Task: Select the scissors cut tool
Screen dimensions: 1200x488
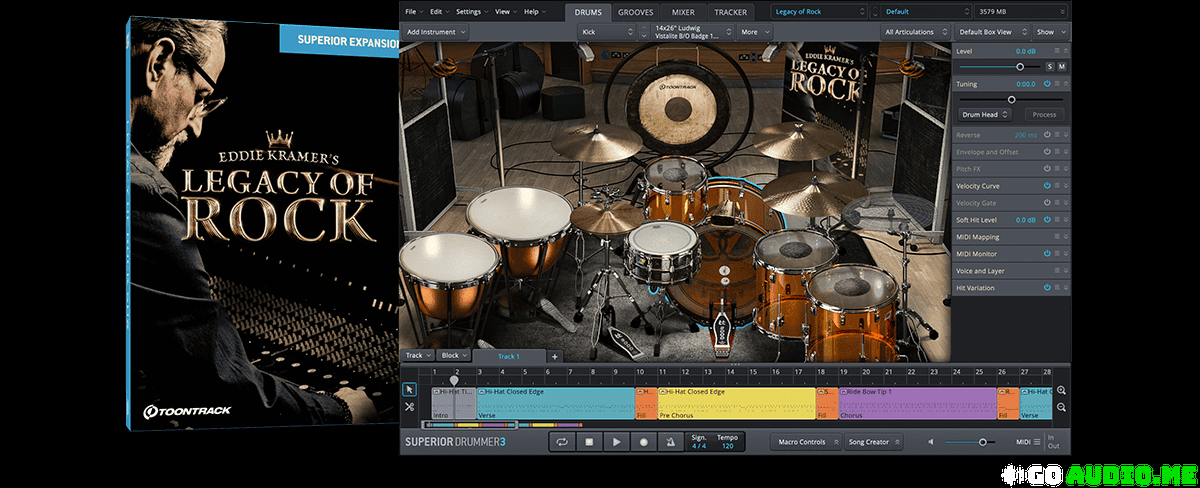Action: click(x=409, y=407)
